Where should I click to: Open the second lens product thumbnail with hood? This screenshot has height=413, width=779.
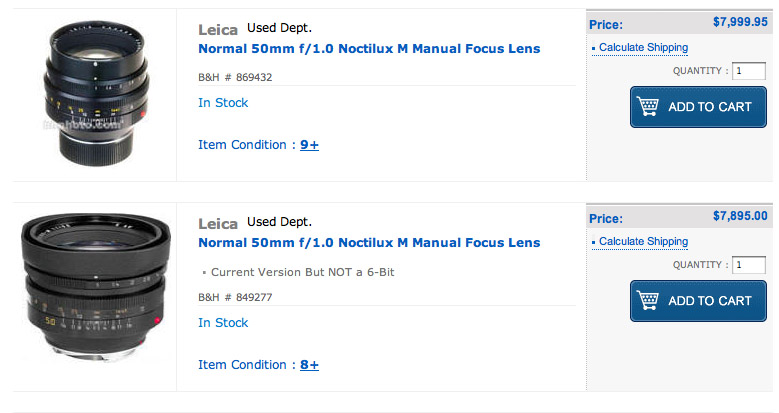coord(95,285)
